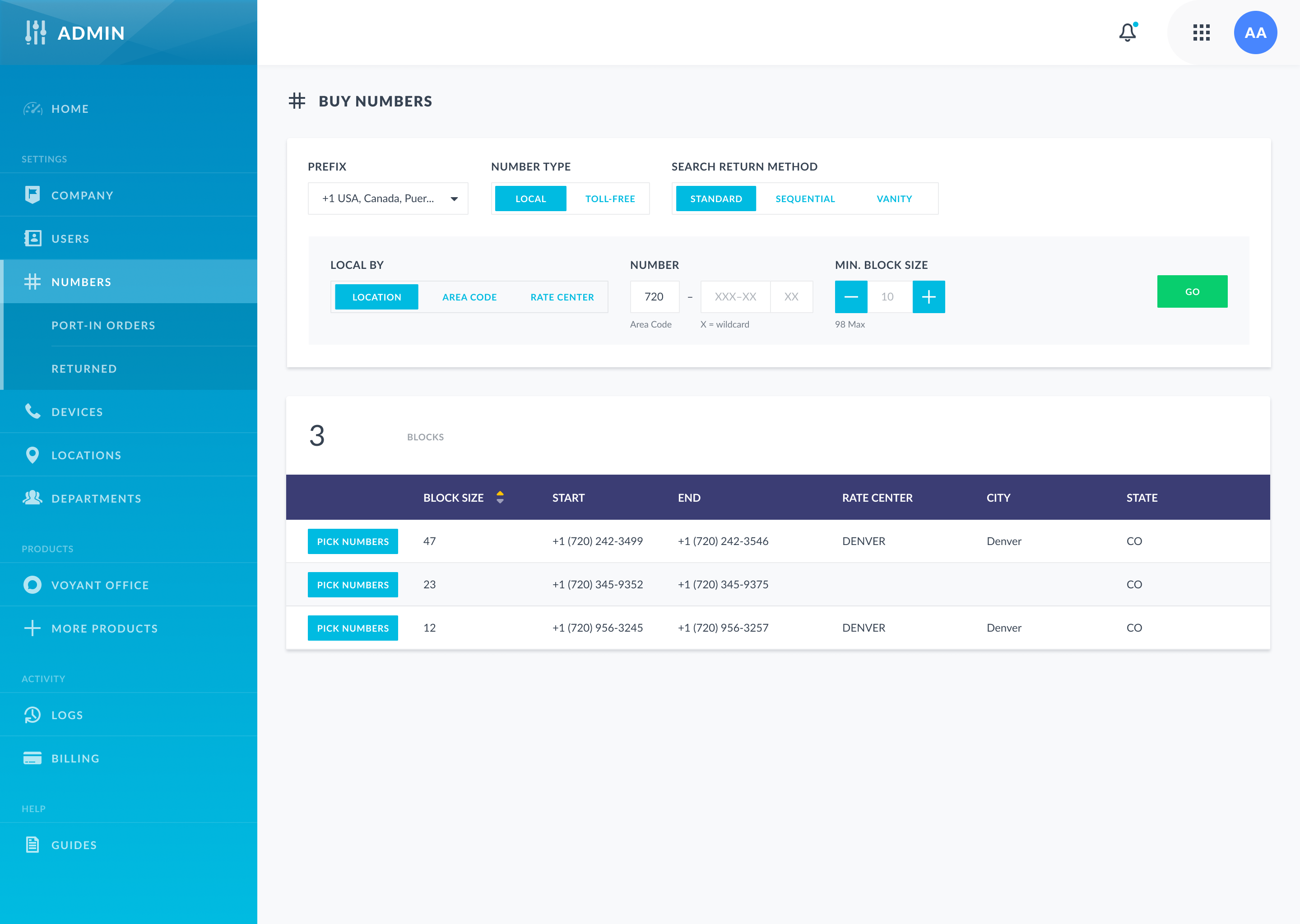Select Vanity search return method
1300x924 pixels.
894,199
